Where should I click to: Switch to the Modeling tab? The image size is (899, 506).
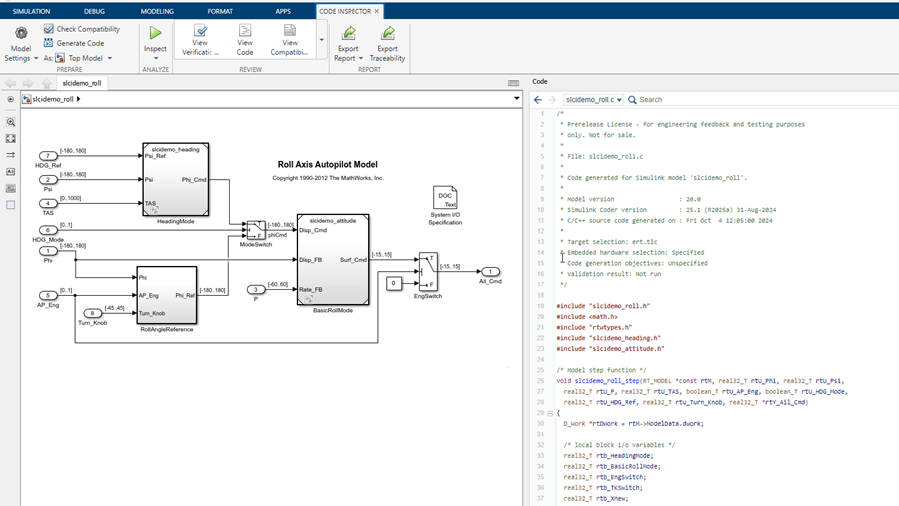point(157,11)
